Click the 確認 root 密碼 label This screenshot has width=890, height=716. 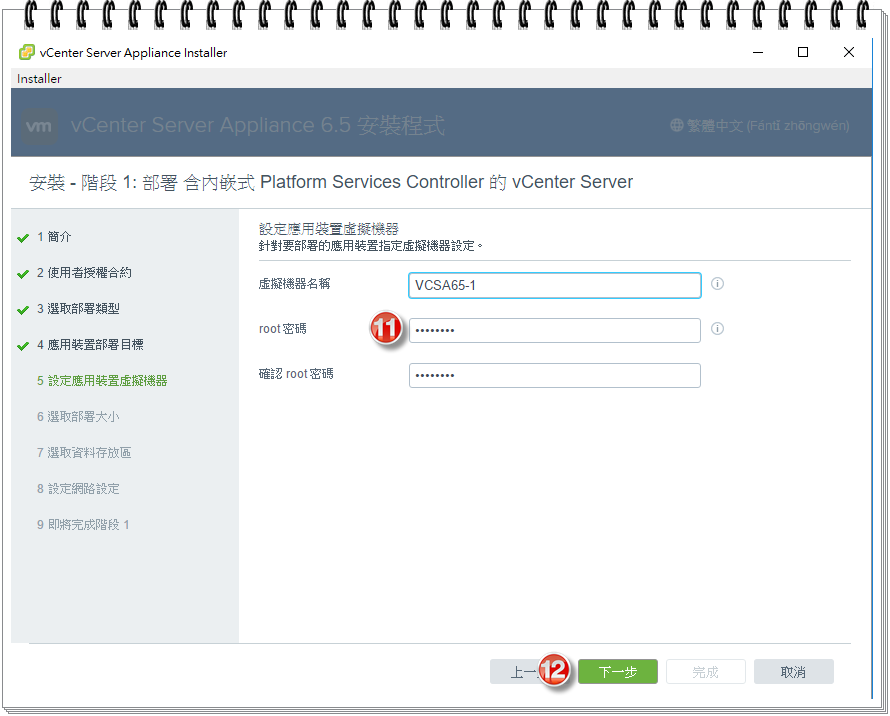[x=296, y=374]
